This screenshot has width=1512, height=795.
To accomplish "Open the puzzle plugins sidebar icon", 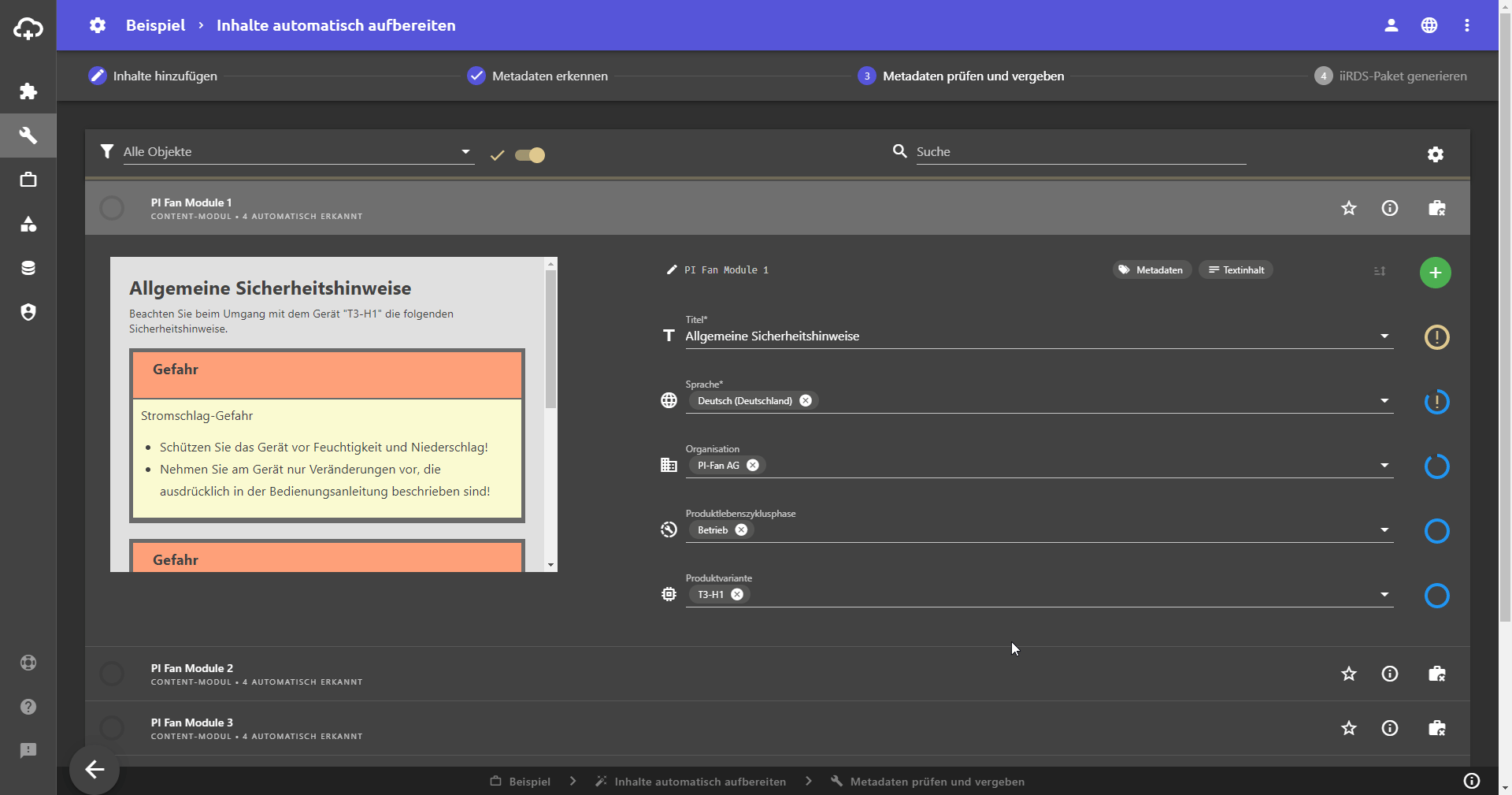I will click(x=28, y=91).
